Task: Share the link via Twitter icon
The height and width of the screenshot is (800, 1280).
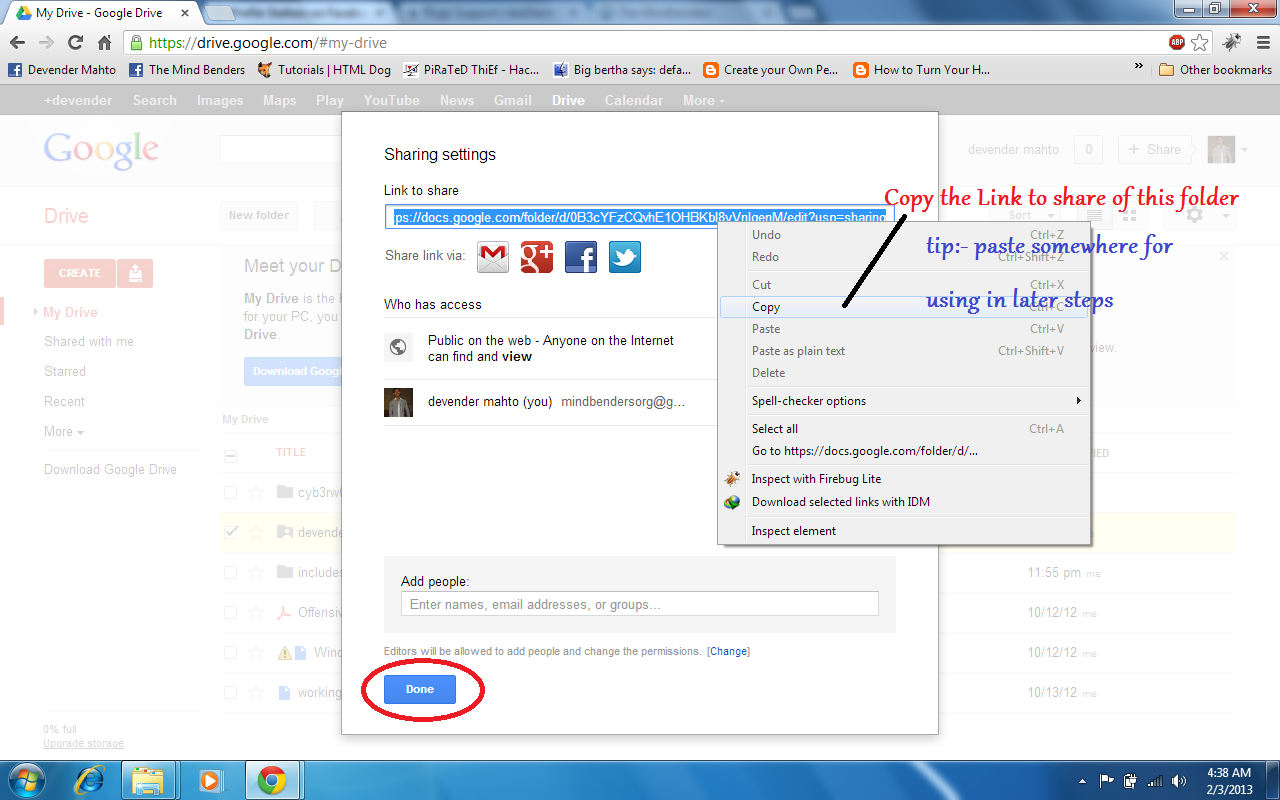Action: click(x=625, y=257)
